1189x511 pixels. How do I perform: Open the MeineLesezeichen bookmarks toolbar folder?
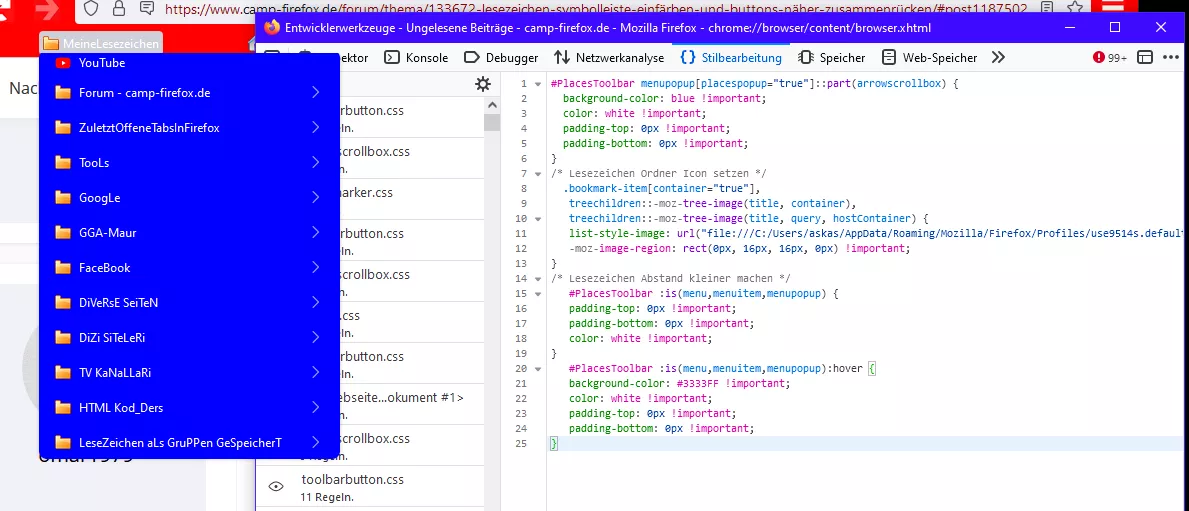100,44
